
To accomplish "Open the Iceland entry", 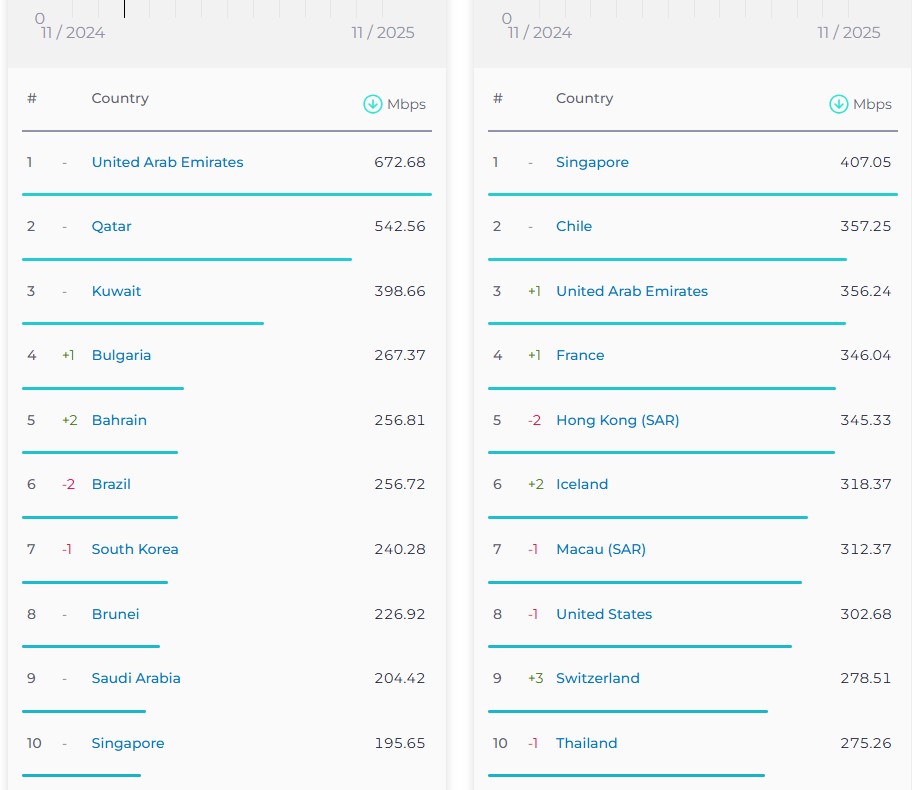I will click(x=582, y=484).
